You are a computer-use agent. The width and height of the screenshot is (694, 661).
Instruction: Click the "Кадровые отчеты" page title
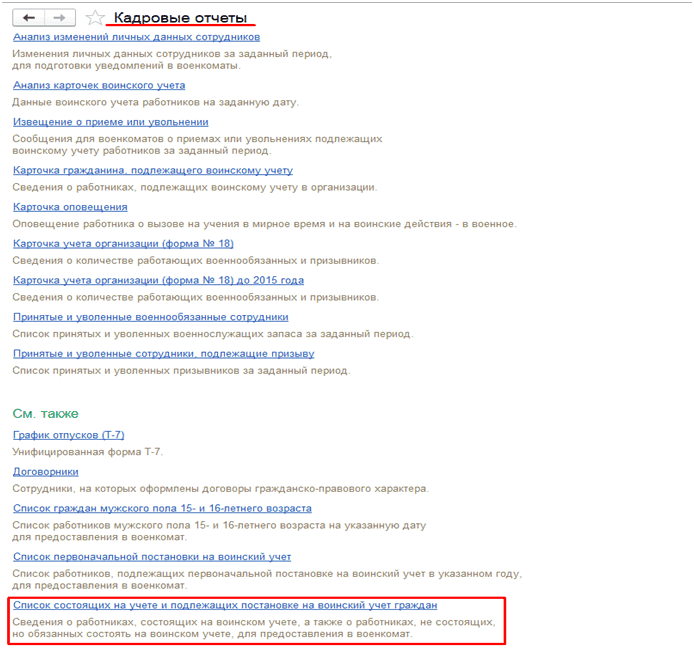click(x=180, y=18)
